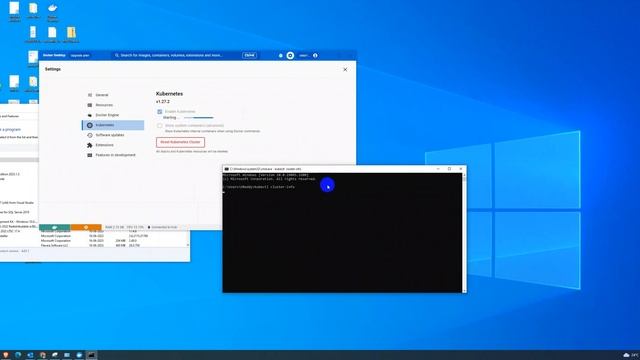Click the Command Prompt vertical scrollbar

[464, 233]
